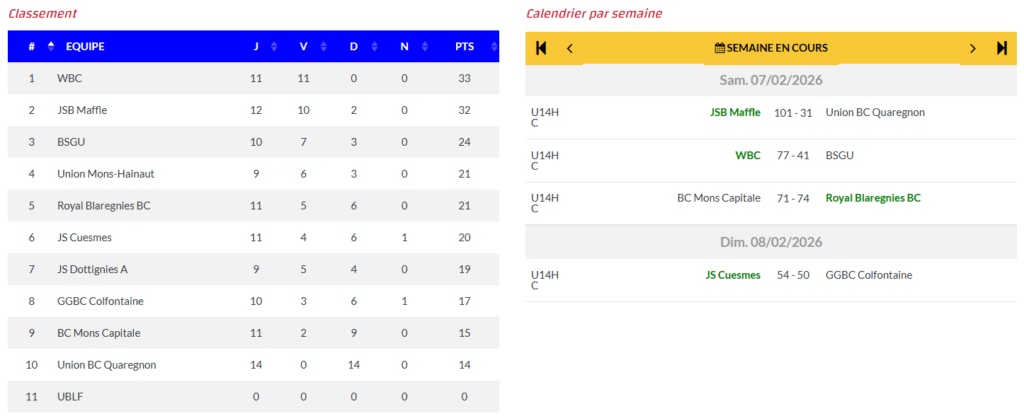Toggle rank sort arrow next to #
Viewport: 1024px width, 416px height.
tap(50, 46)
